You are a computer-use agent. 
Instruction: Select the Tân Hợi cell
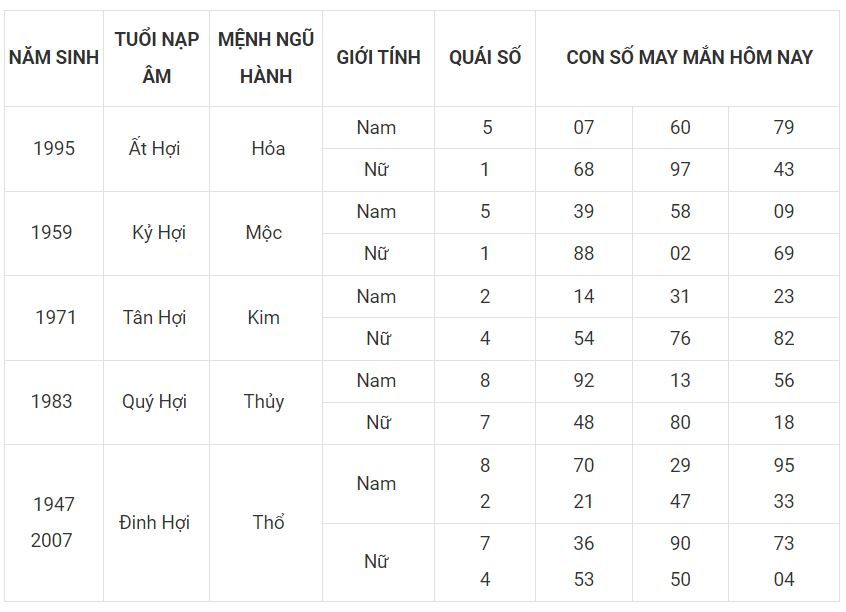[x=154, y=317]
